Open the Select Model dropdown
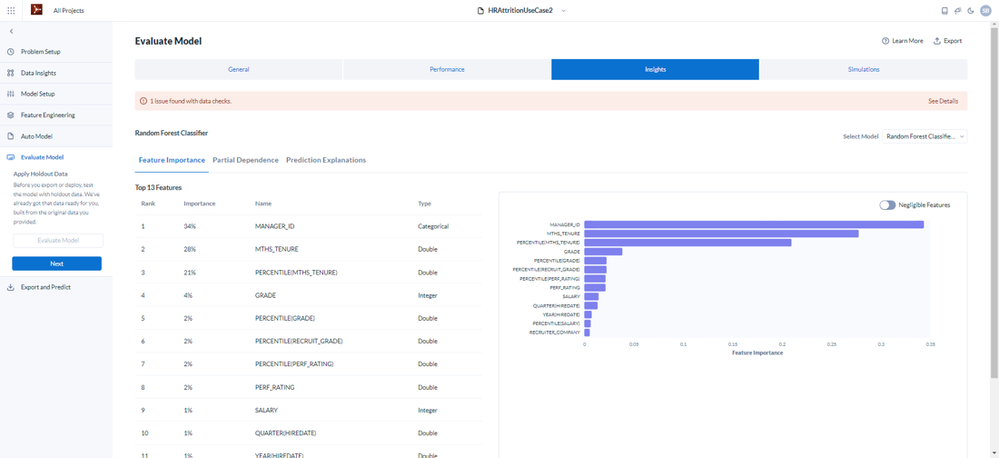This screenshot has width=999, height=458. [924, 136]
